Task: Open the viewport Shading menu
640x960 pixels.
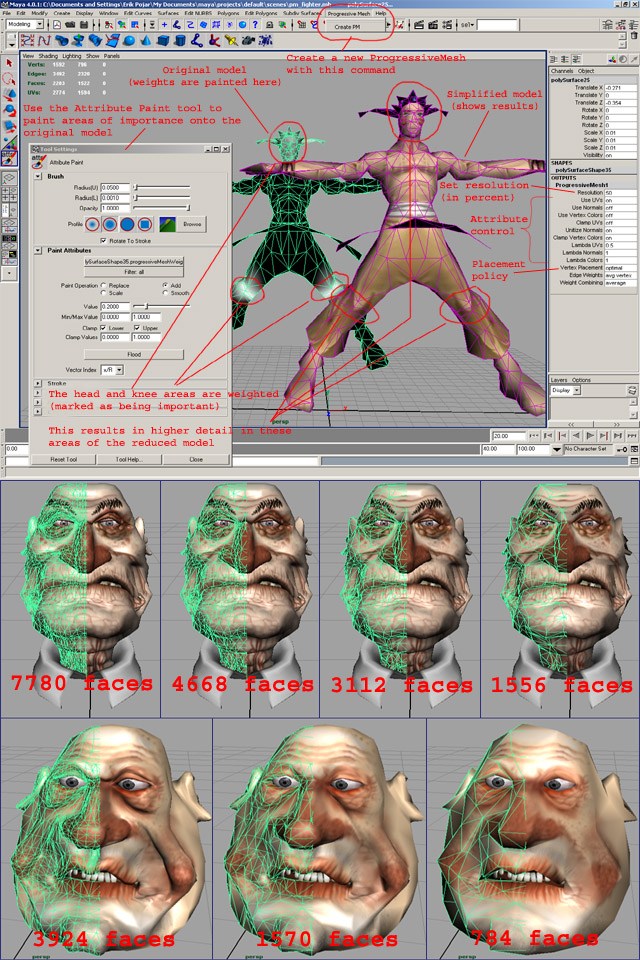Action: click(x=48, y=56)
